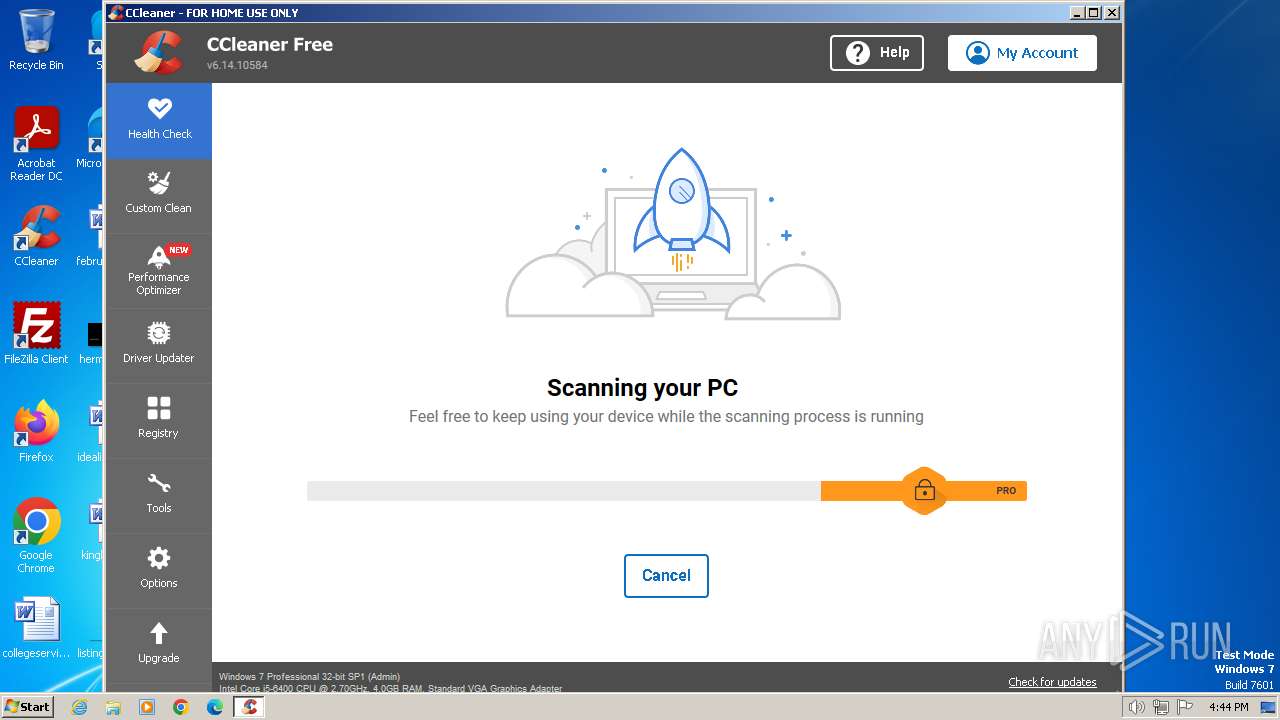Click the PRO lock icon on progress bar
Screen dimensions: 1280x720
click(x=924, y=491)
